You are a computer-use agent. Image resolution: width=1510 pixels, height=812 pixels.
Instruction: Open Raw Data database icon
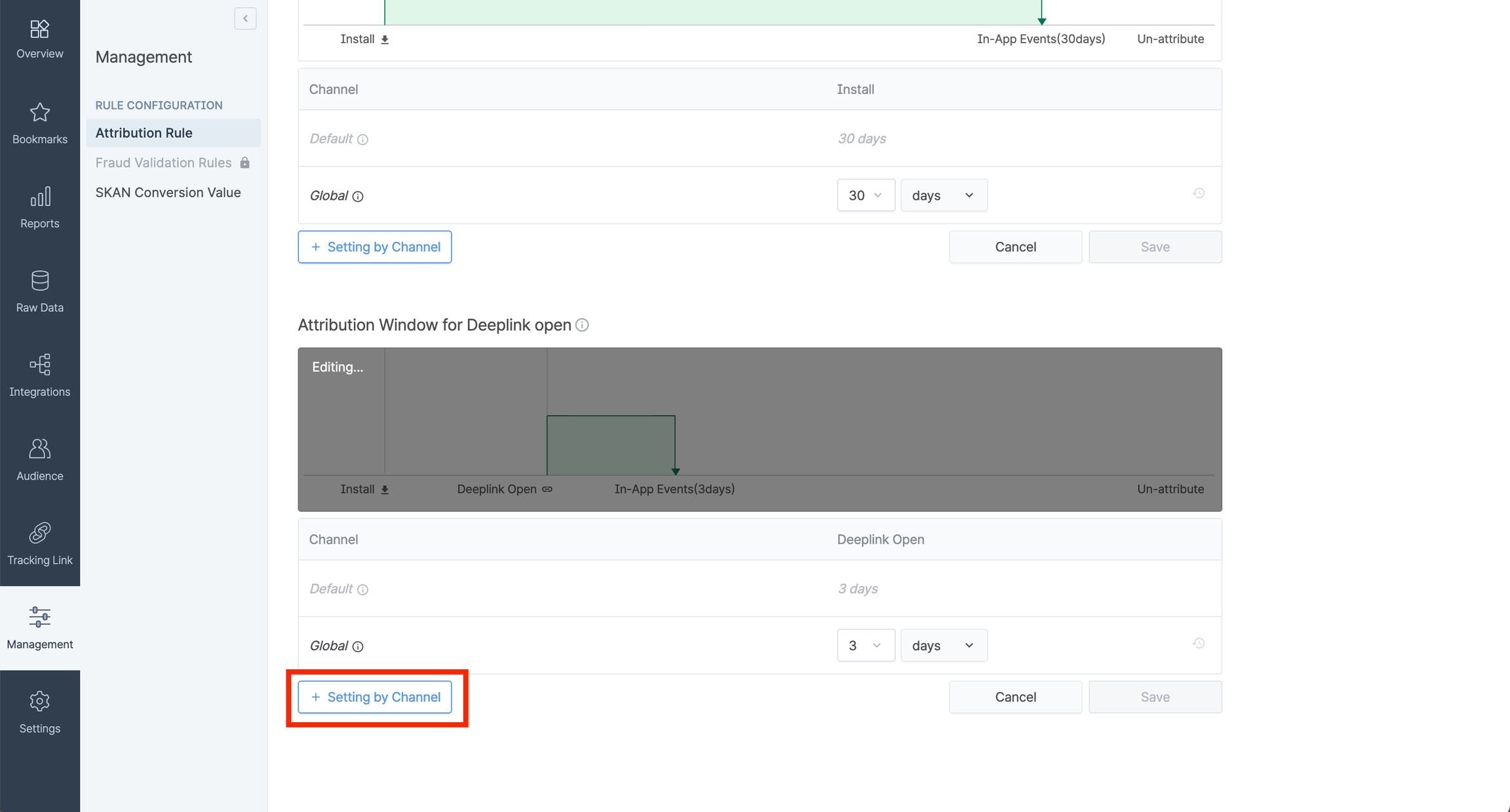pyautogui.click(x=39, y=281)
